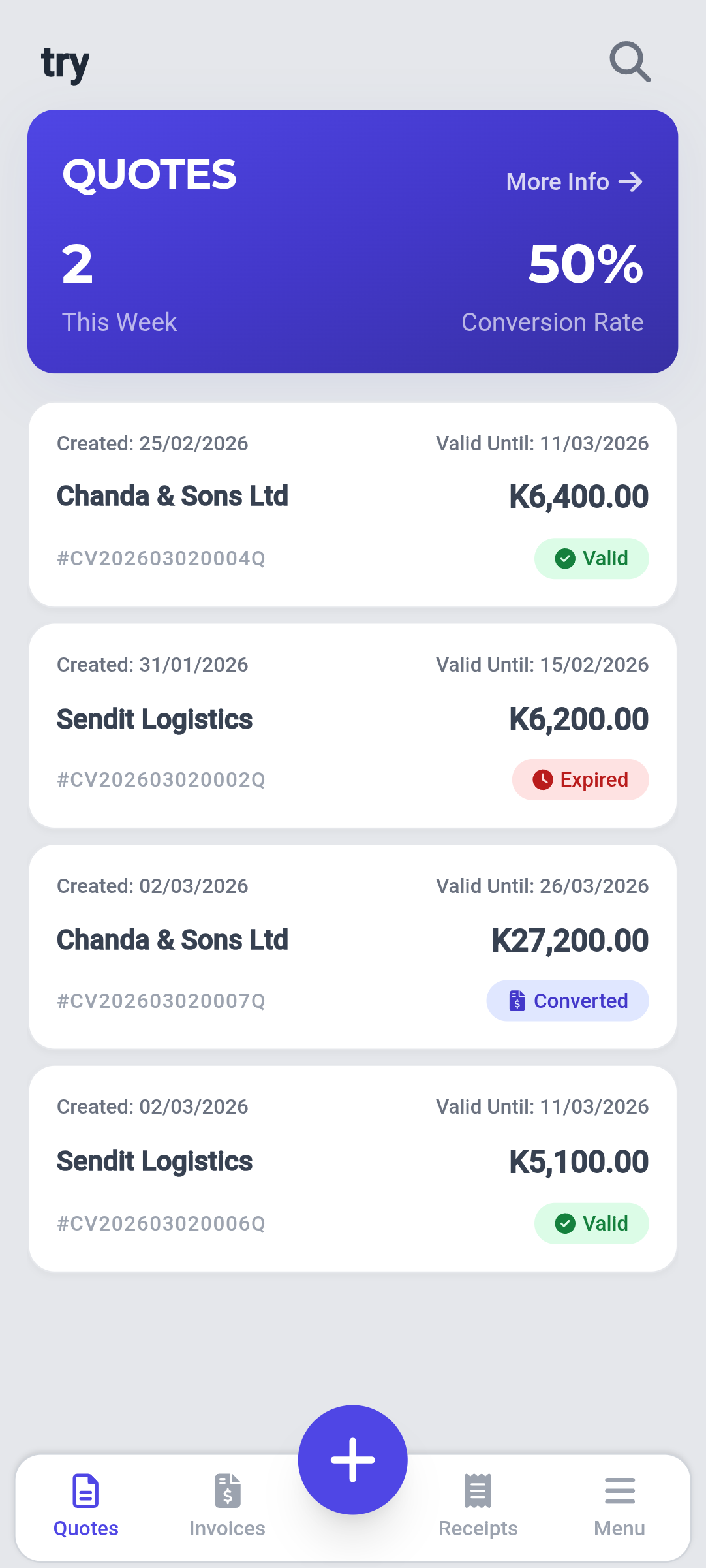Tap the 50% Conversion Rate figure
Viewport: 706px width, 1568px height.
pos(585,264)
